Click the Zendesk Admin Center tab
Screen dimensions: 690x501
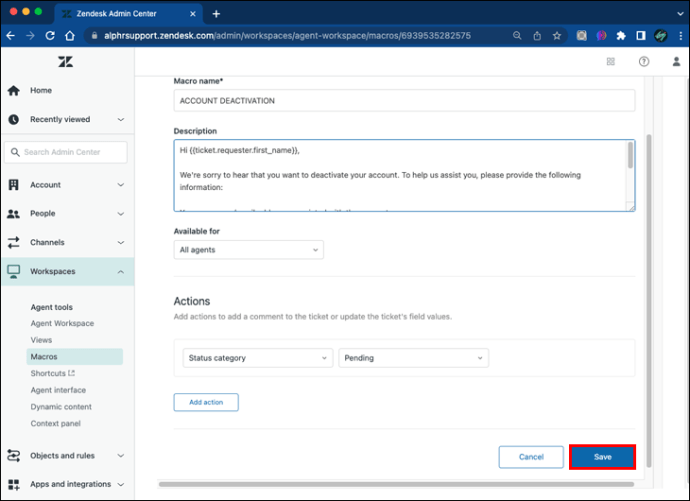coord(128,14)
